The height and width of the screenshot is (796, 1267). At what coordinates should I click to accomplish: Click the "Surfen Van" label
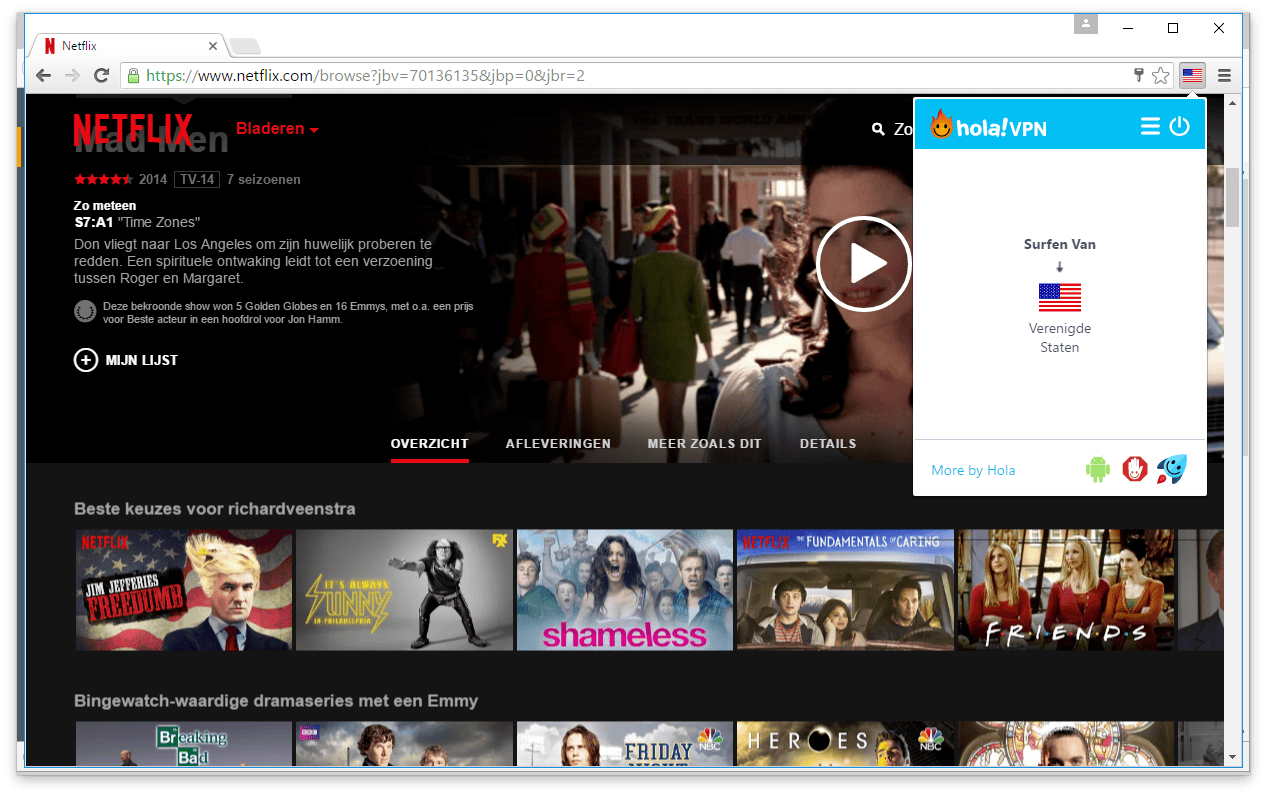click(x=1060, y=244)
